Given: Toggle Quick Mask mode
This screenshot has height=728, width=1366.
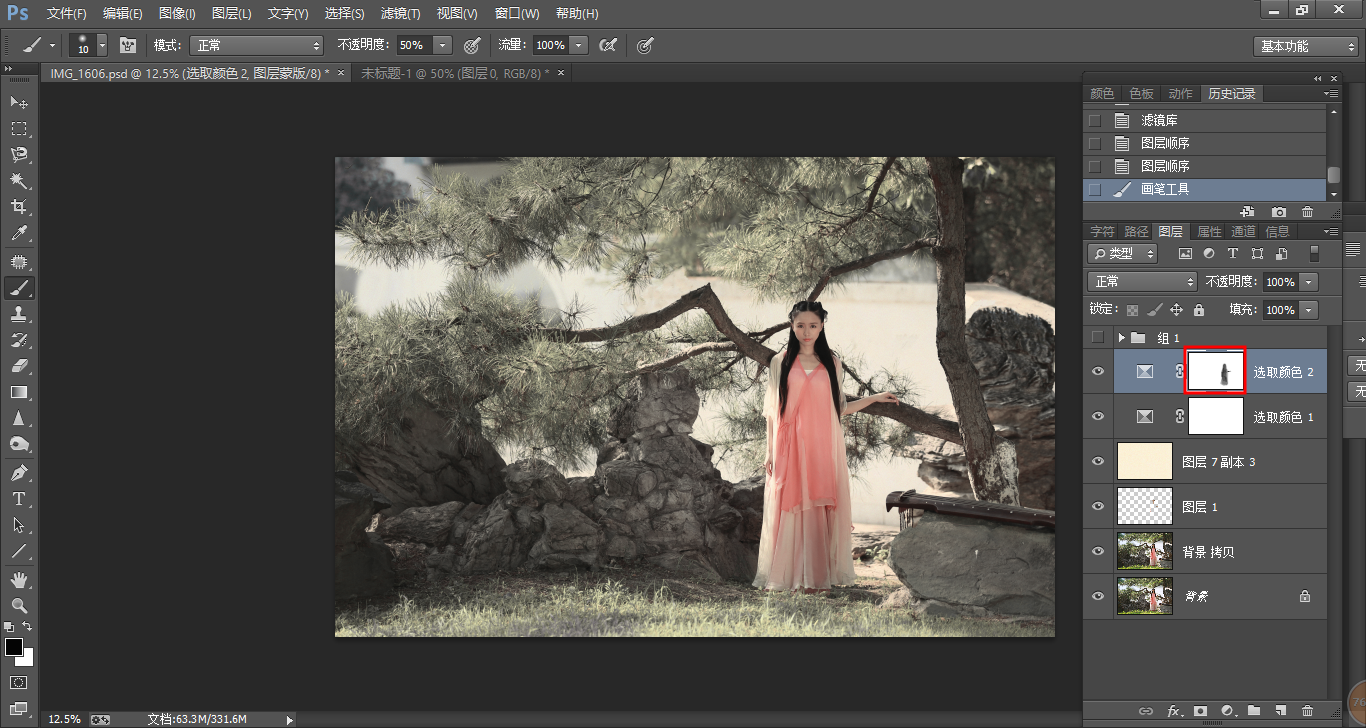Looking at the screenshot, I should (x=19, y=682).
